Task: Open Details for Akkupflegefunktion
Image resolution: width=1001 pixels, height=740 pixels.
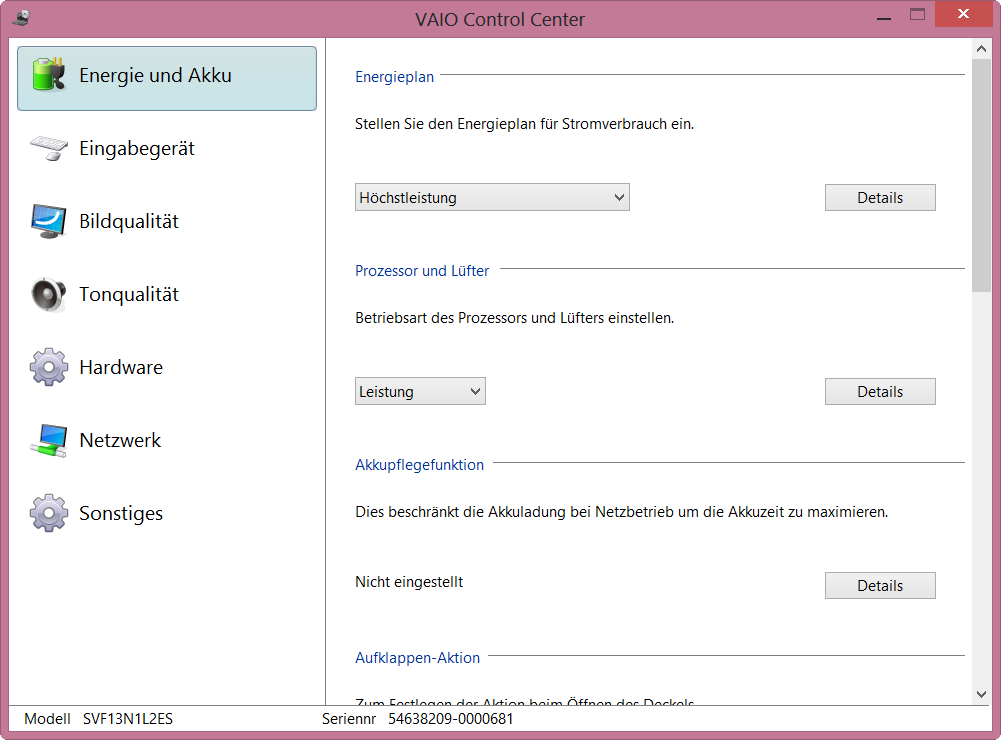Action: click(x=880, y=585)
